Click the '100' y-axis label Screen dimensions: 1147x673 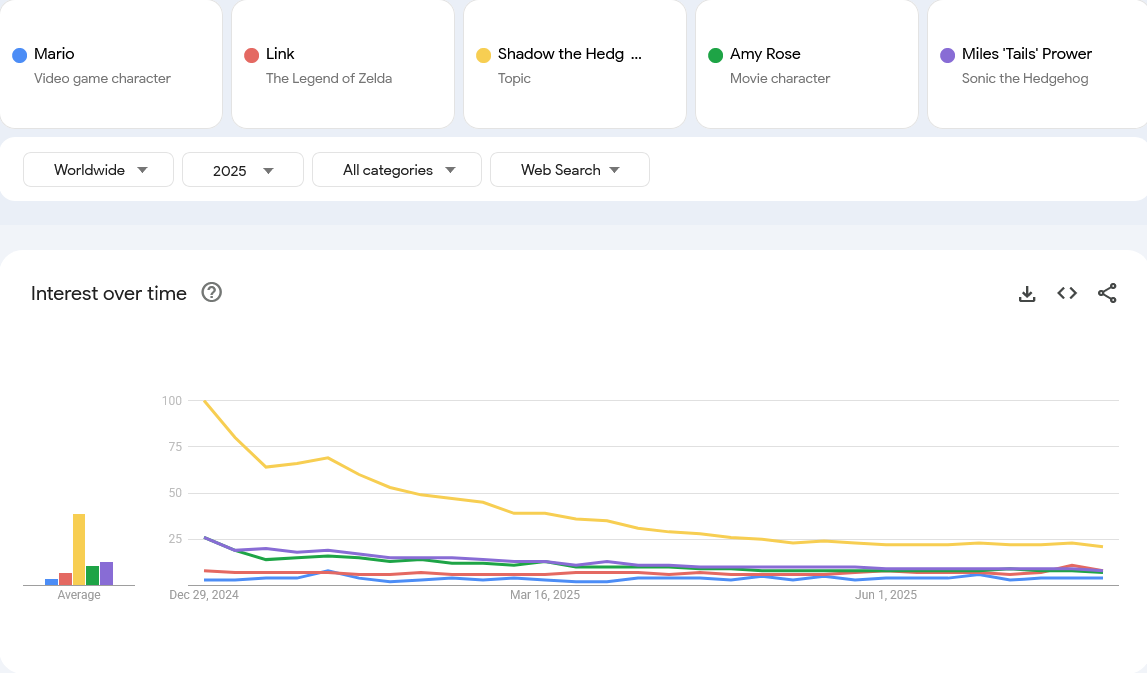[172, 400]
